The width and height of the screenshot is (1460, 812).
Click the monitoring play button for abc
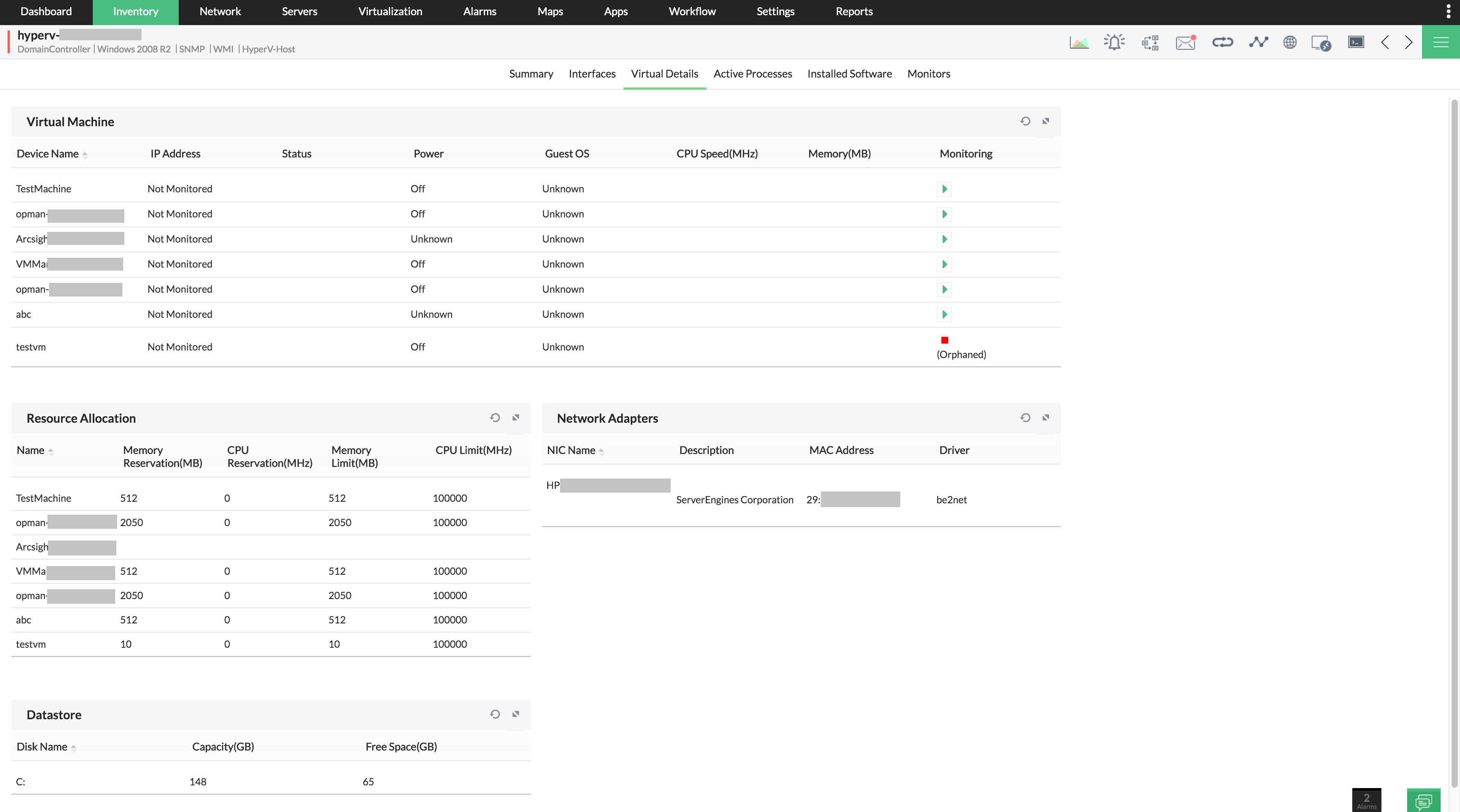point(944,314)
